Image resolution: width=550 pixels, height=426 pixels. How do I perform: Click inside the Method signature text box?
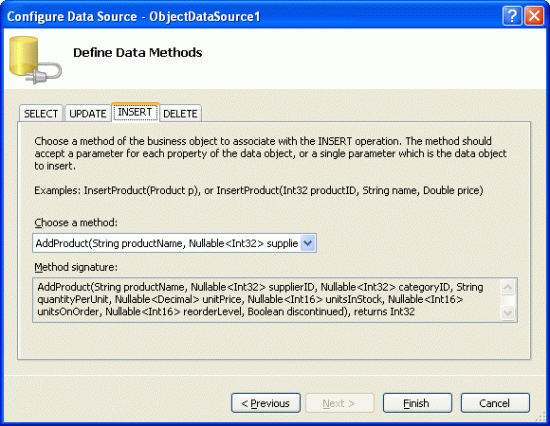click(x=268, y=300)
